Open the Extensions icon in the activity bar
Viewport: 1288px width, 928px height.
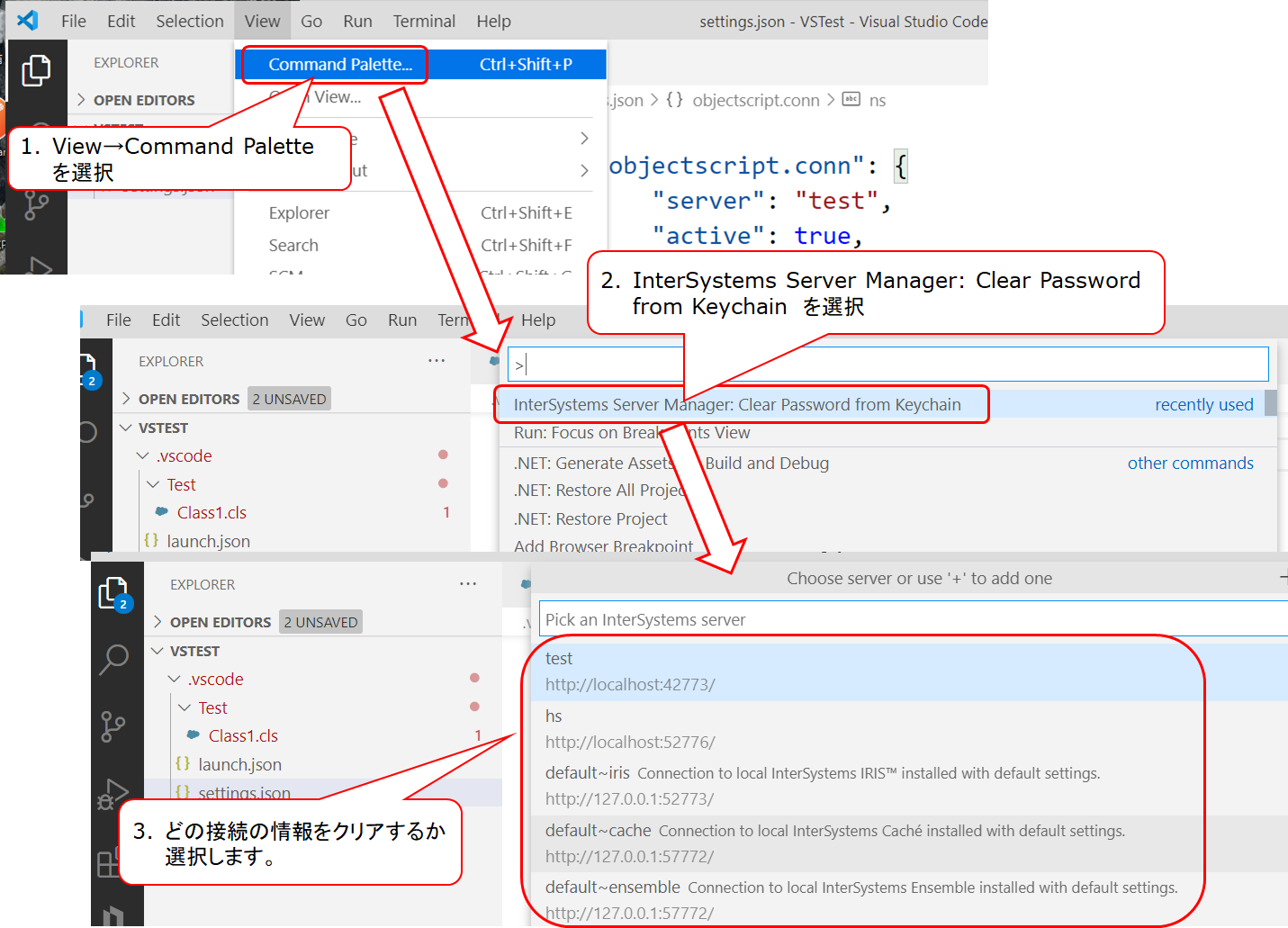tap(109, 863)
